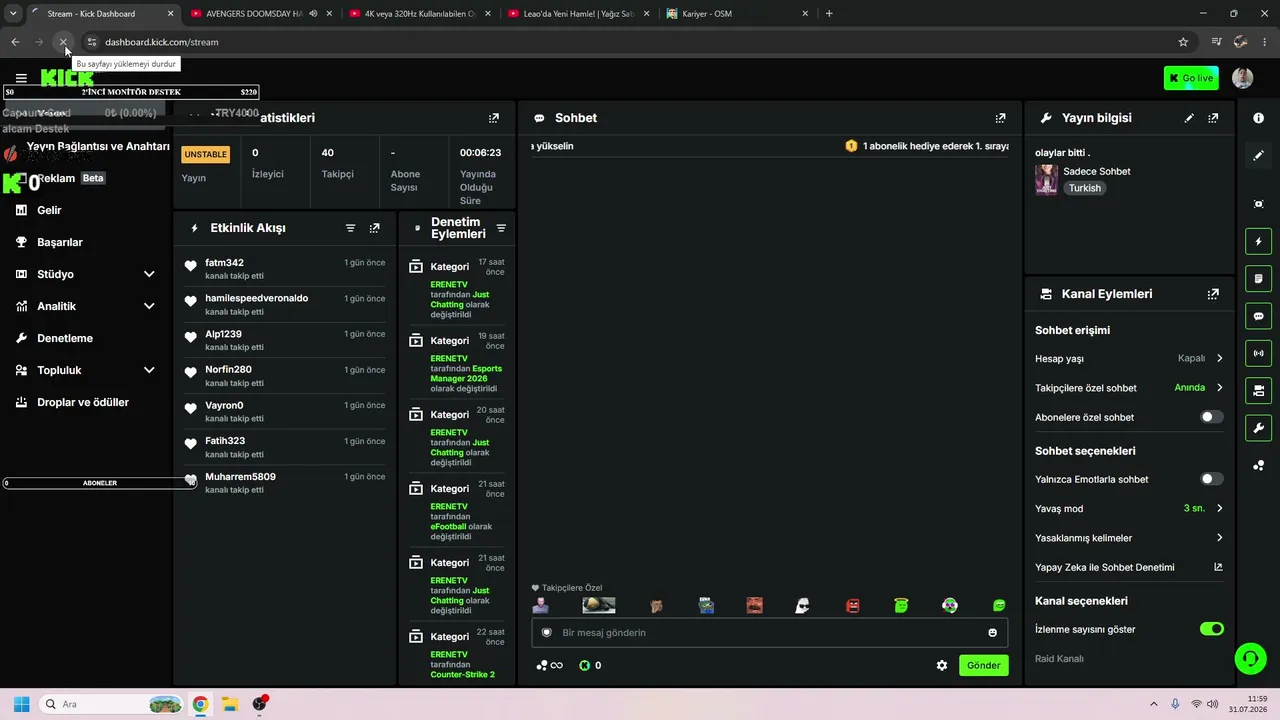Toggle the channel actions icon in right rail

1258,390
